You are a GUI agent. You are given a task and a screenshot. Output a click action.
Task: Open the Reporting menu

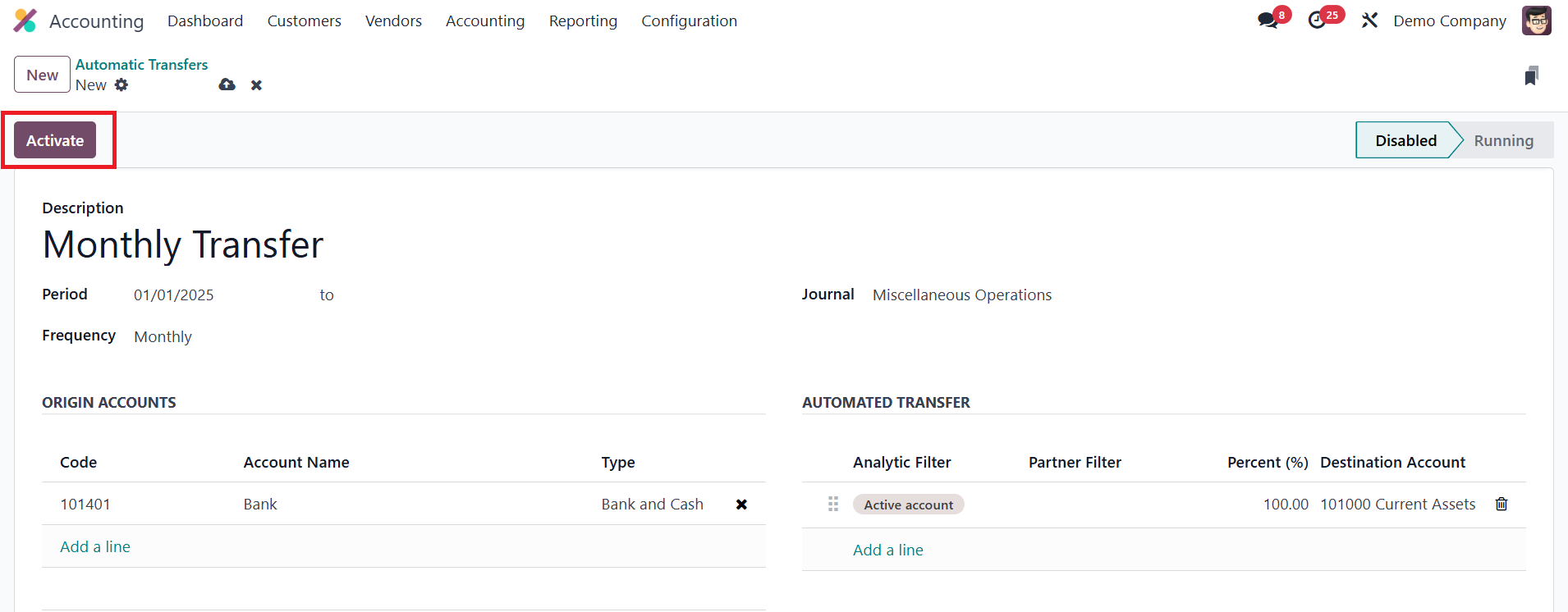(583, 21)
